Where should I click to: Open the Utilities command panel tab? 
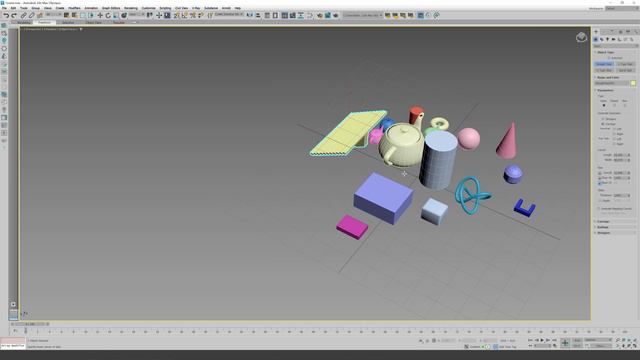click(x=636, y=31)
